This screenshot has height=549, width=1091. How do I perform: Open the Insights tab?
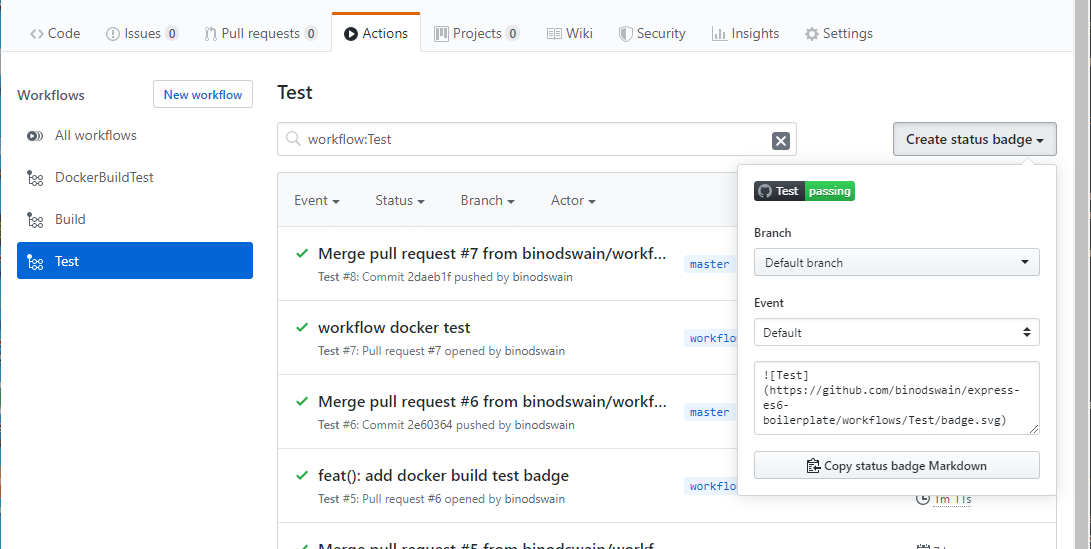(745, 33)
